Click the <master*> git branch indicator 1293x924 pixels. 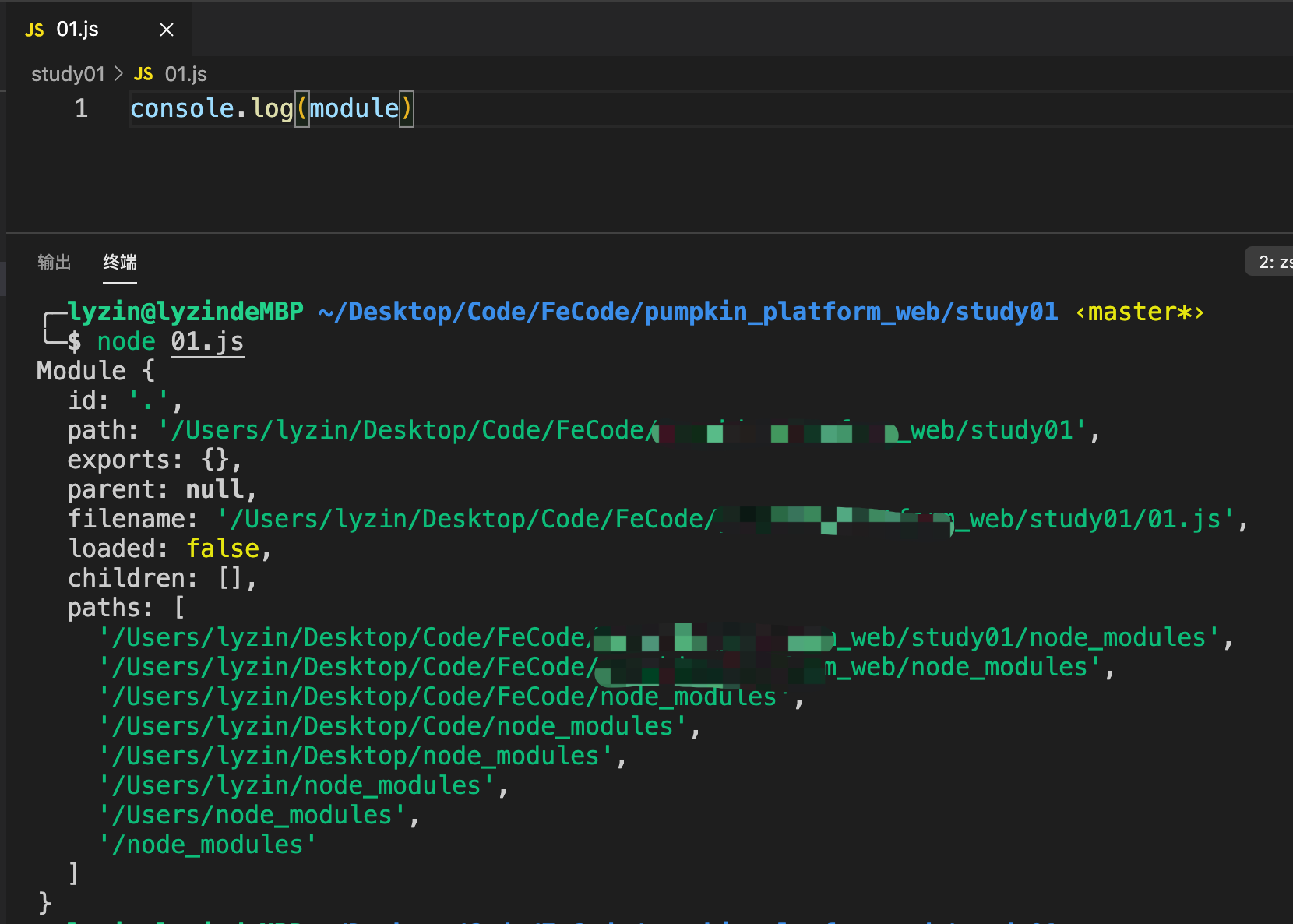[1140, 312]
